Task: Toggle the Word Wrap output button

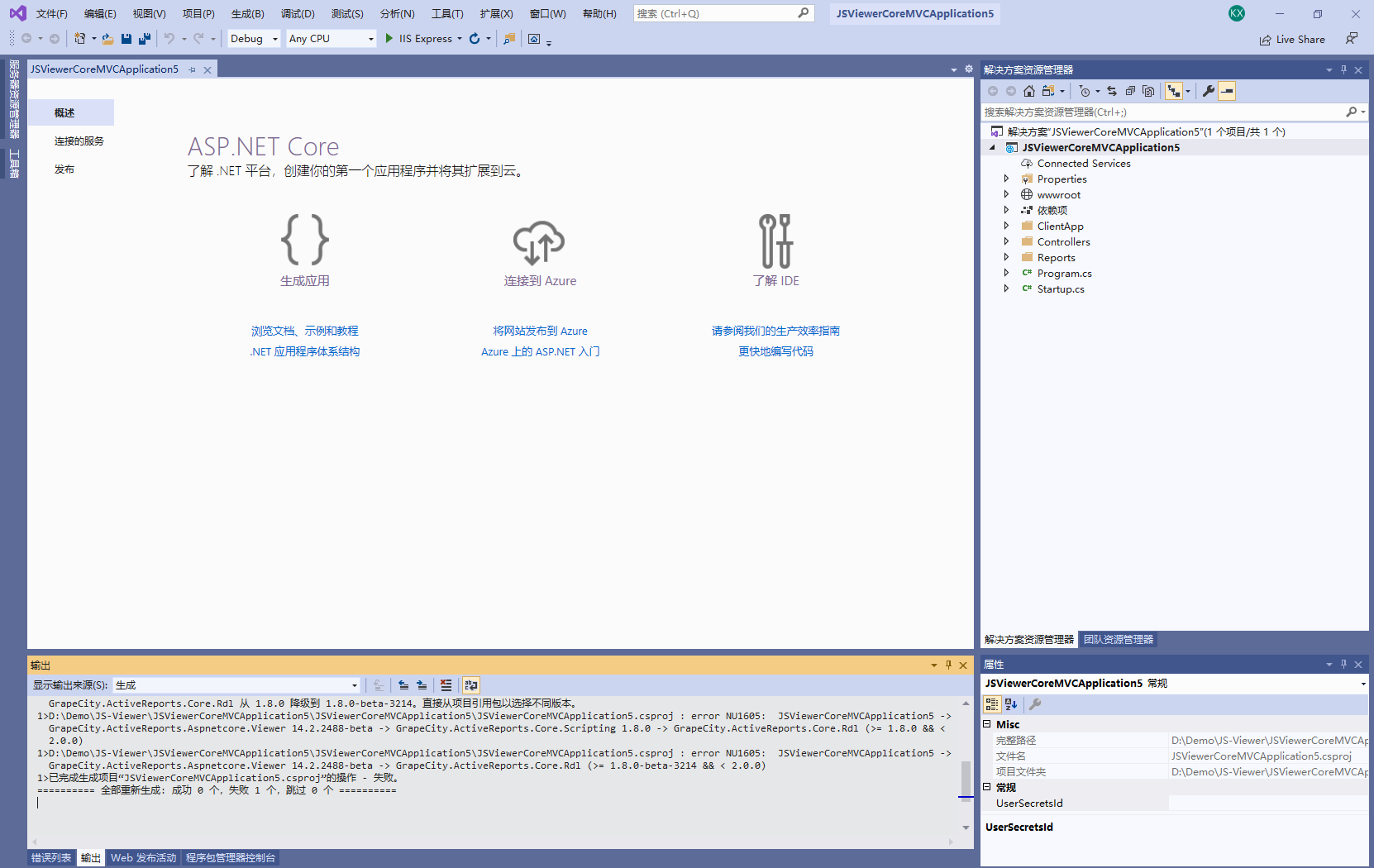Action: [x=471, y=685]
